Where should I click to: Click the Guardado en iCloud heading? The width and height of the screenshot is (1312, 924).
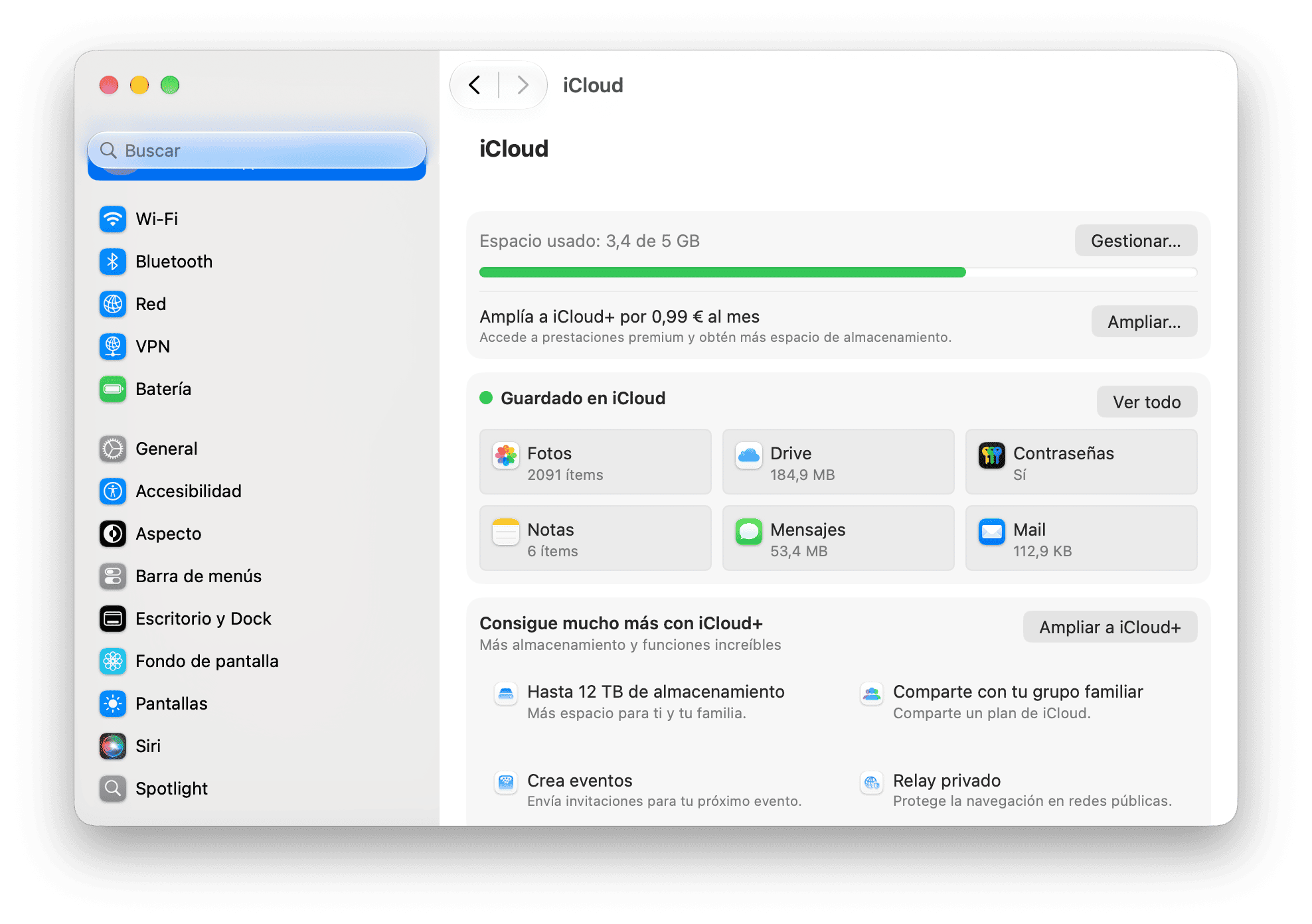pos(583,398)
